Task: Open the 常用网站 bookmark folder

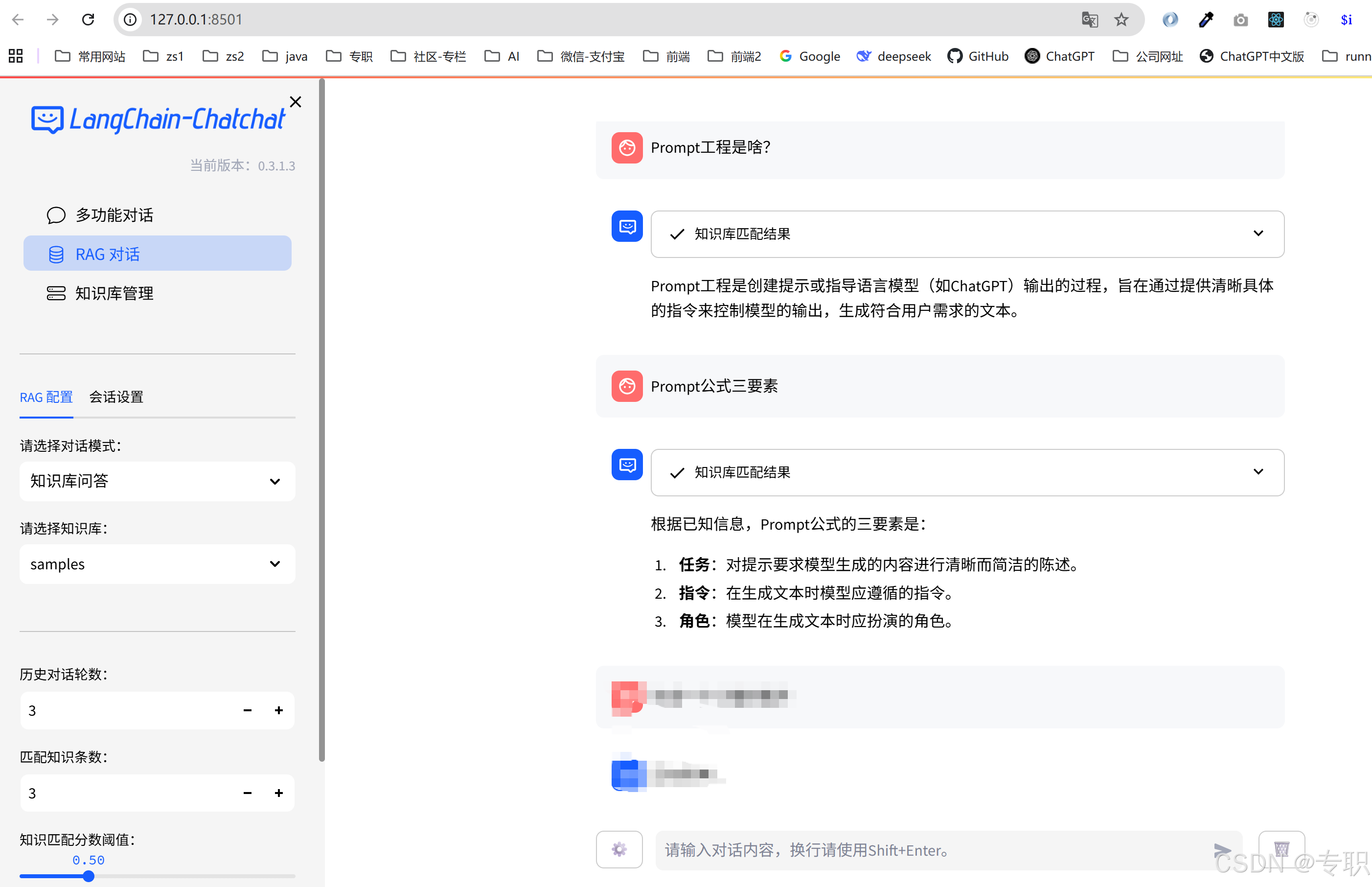Action: [90, 56]
